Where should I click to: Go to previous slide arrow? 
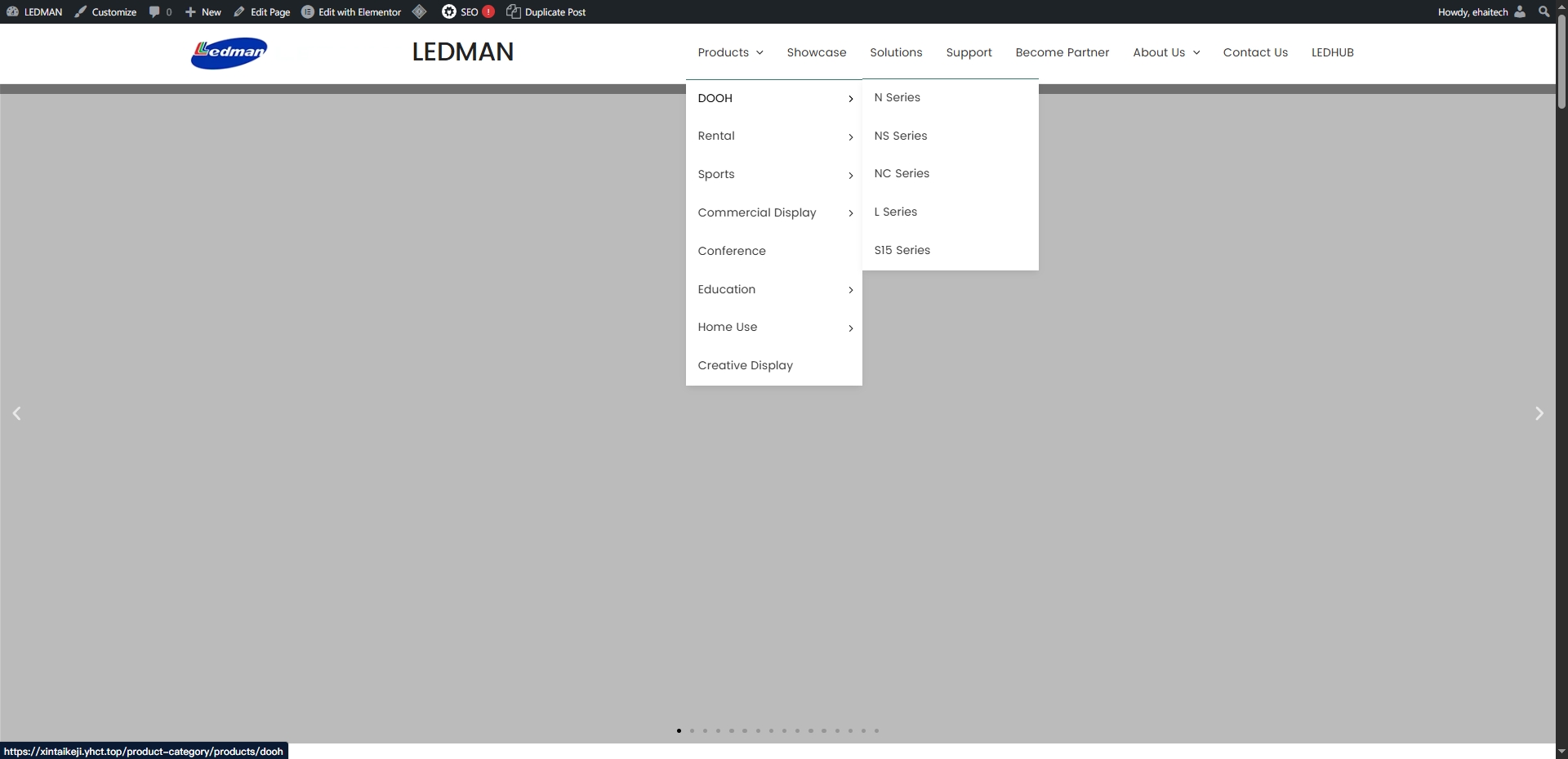(x=16, y=413)
